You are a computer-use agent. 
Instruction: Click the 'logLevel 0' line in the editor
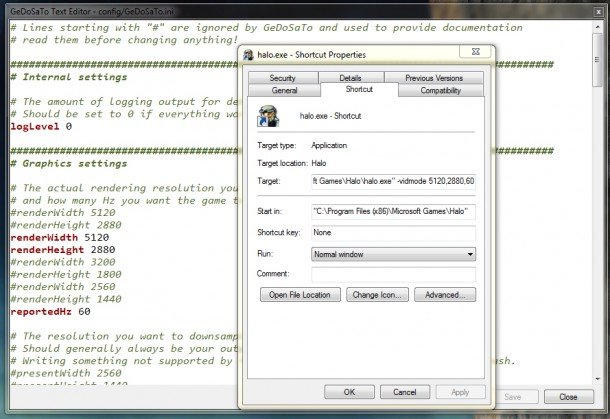pos(41,126)
